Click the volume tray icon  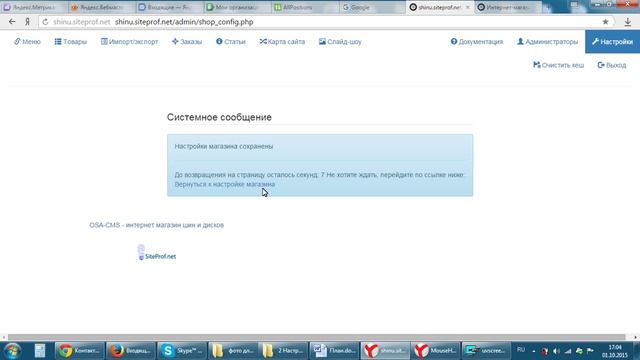tap(556, 351)
